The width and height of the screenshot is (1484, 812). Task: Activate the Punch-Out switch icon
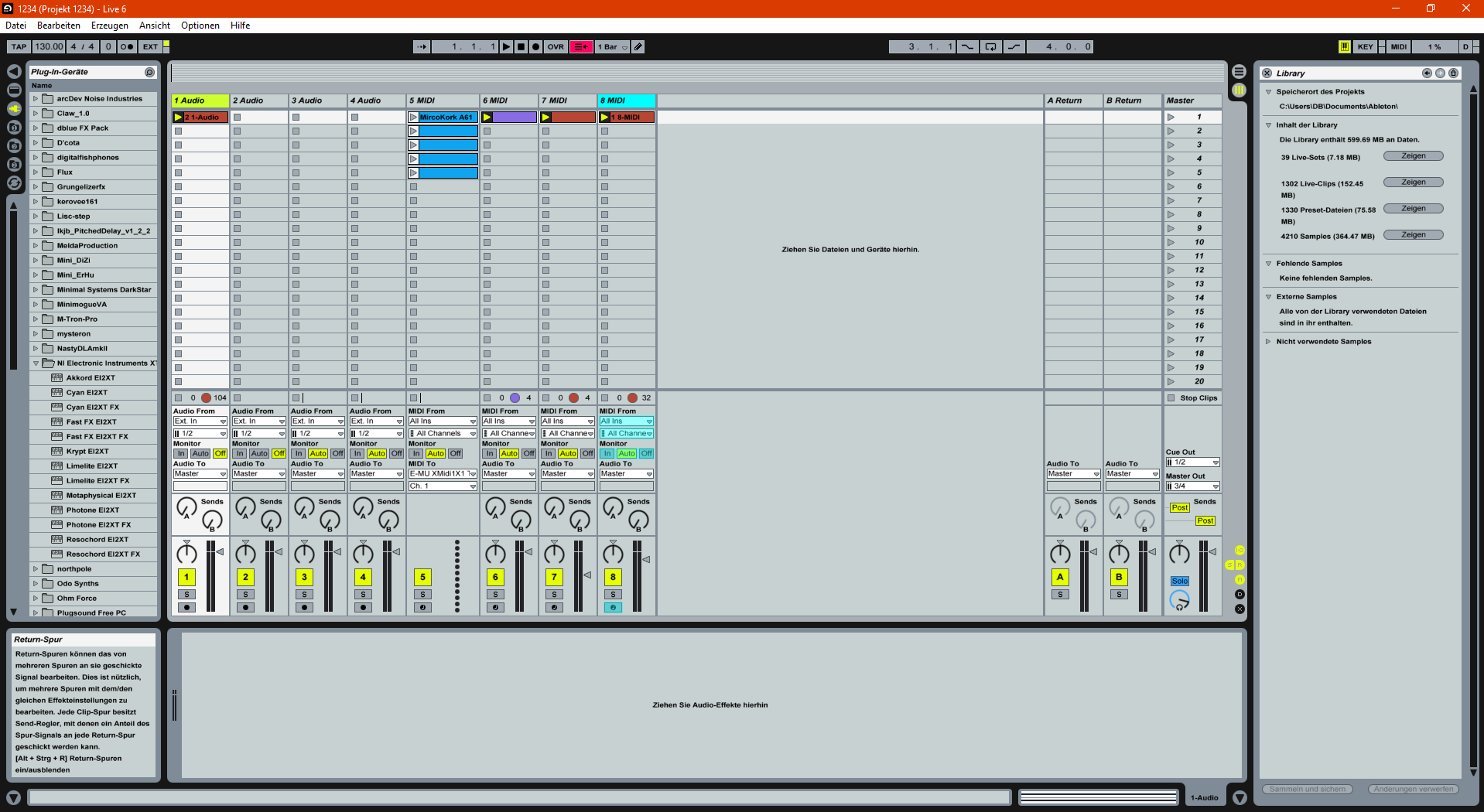[1014, 46]
